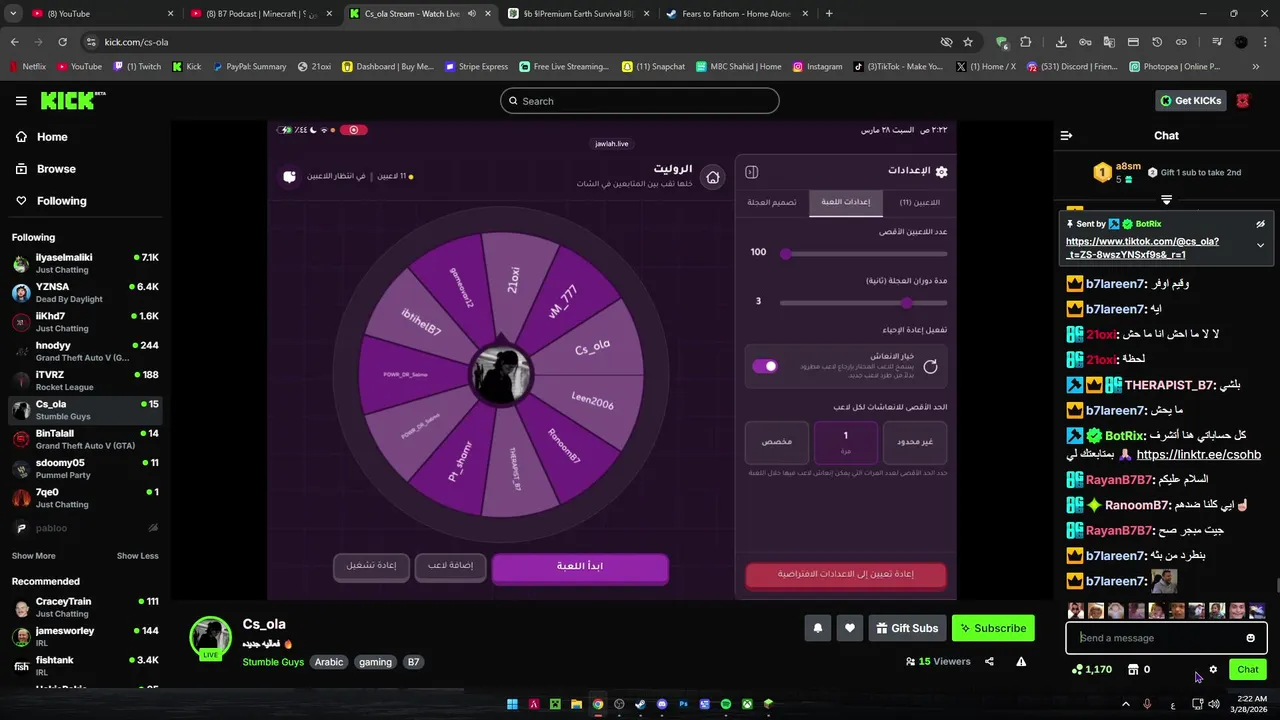Image resolution: width=1280 pixels, height=720 pixels.
Task: Open the Kick hamburger sidebar menu
Action: [21, 101]
